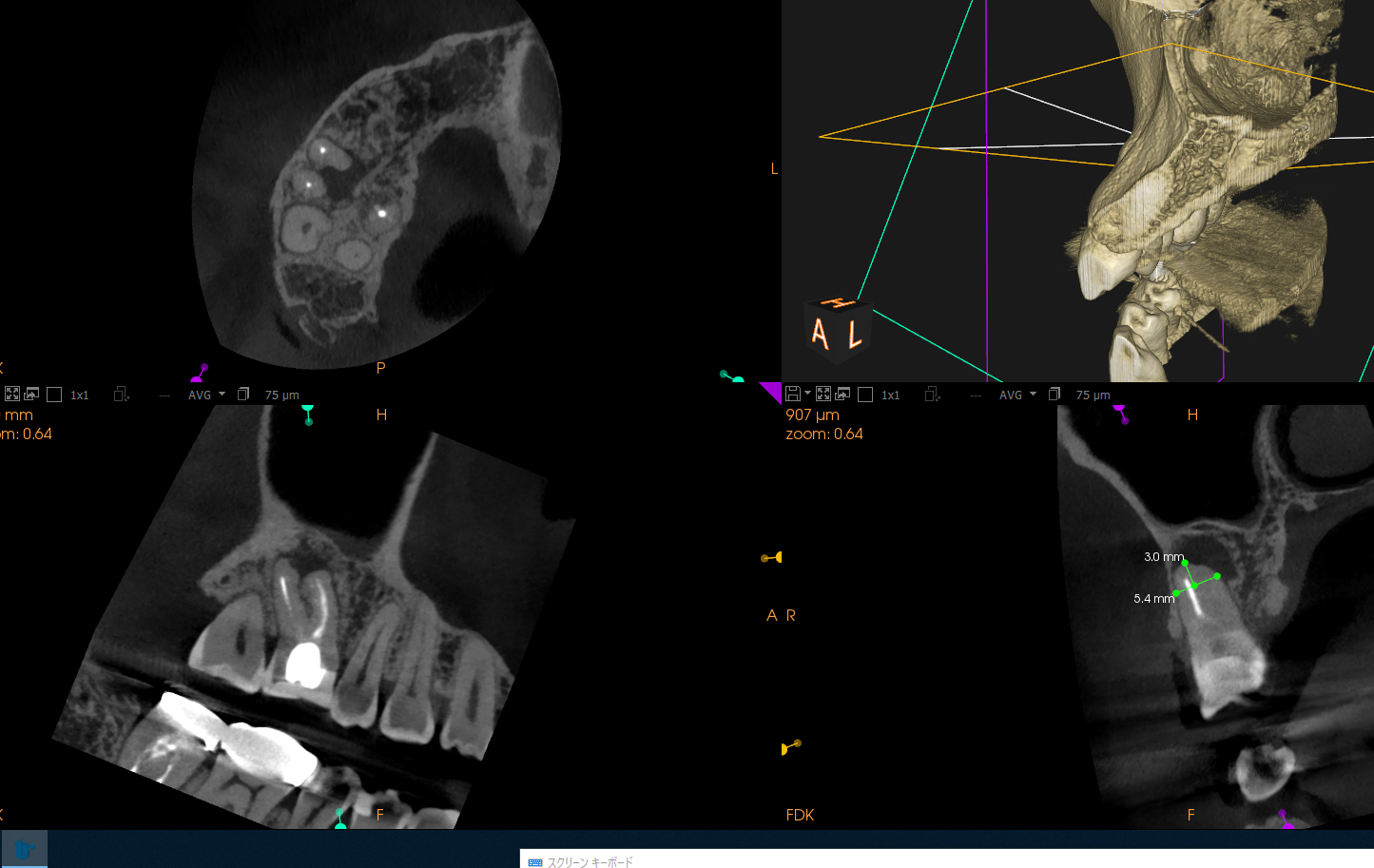Click the A L orientation cube in 3D view

[837, 330]
